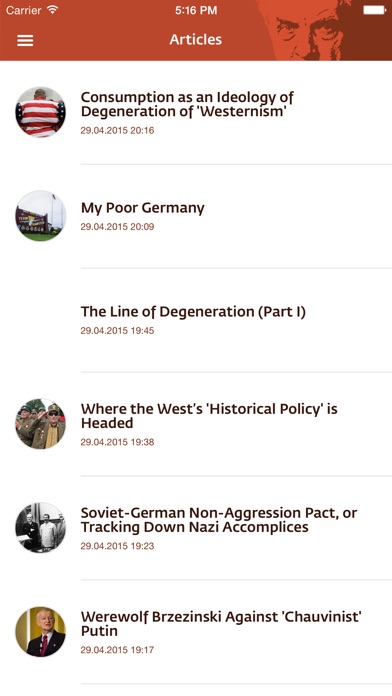Tap the 29.04.2015 20:16 timestamp
The image size is (392, 696).
[117, 130]
